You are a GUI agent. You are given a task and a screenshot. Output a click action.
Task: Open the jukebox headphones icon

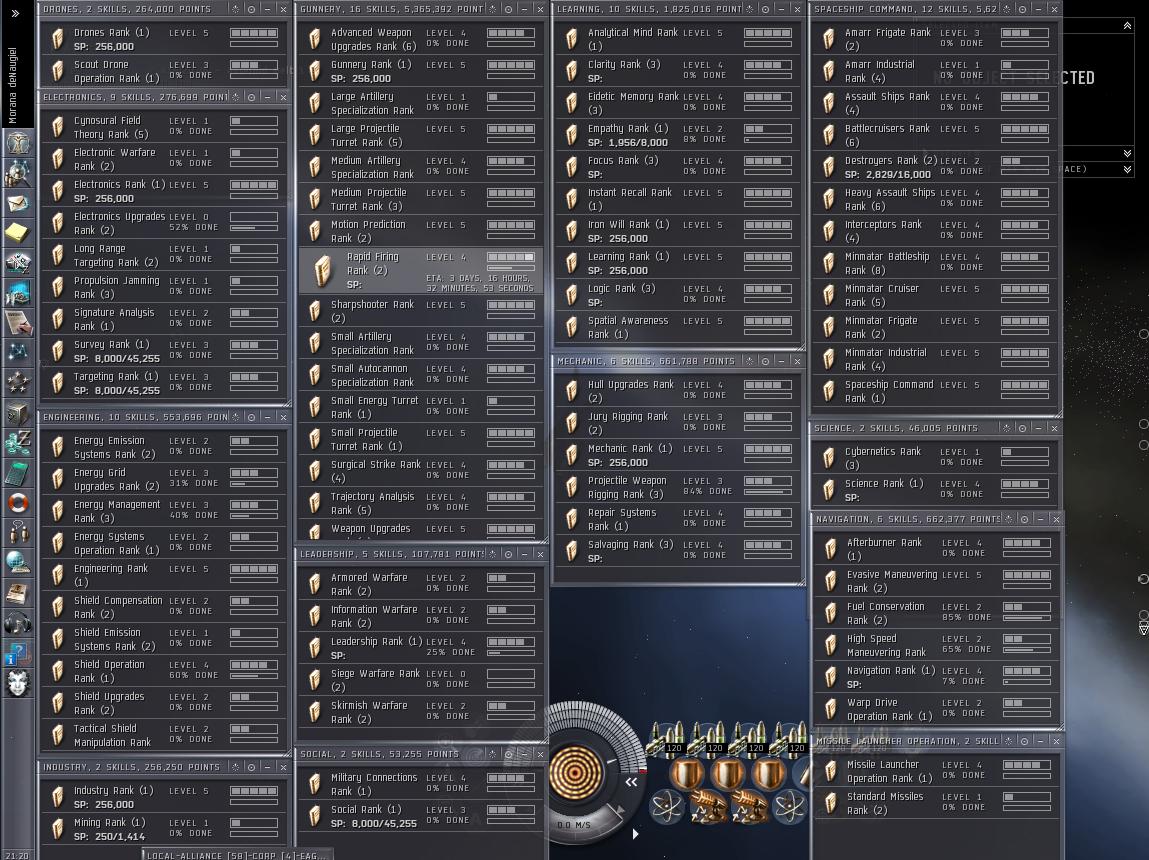(18, 623)
